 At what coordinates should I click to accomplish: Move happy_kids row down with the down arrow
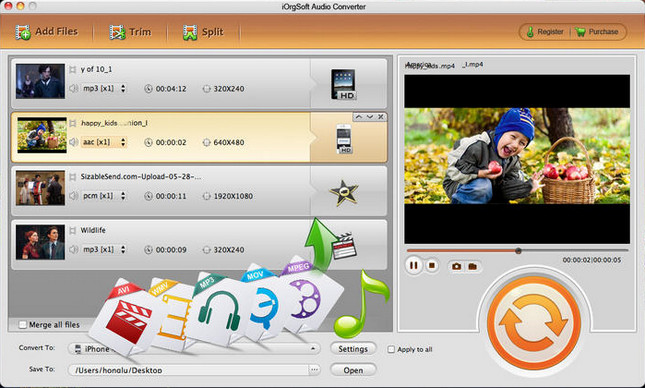(x=370, y=117)
